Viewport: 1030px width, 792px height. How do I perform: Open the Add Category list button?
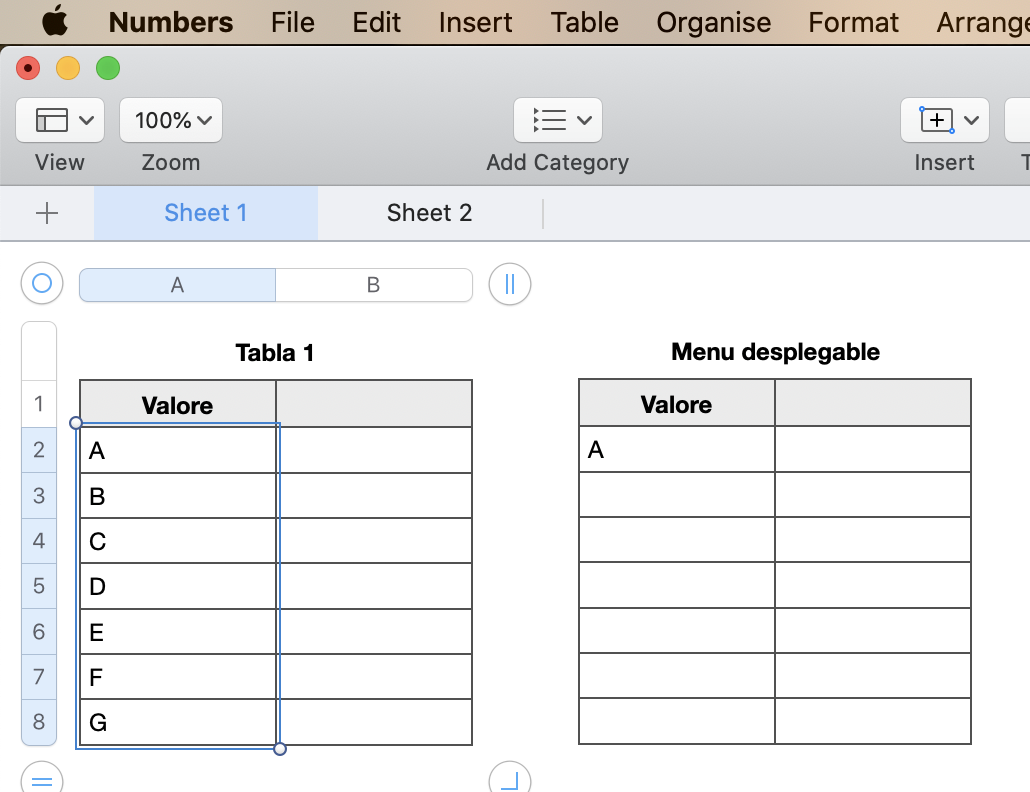[x=557, y=120]
